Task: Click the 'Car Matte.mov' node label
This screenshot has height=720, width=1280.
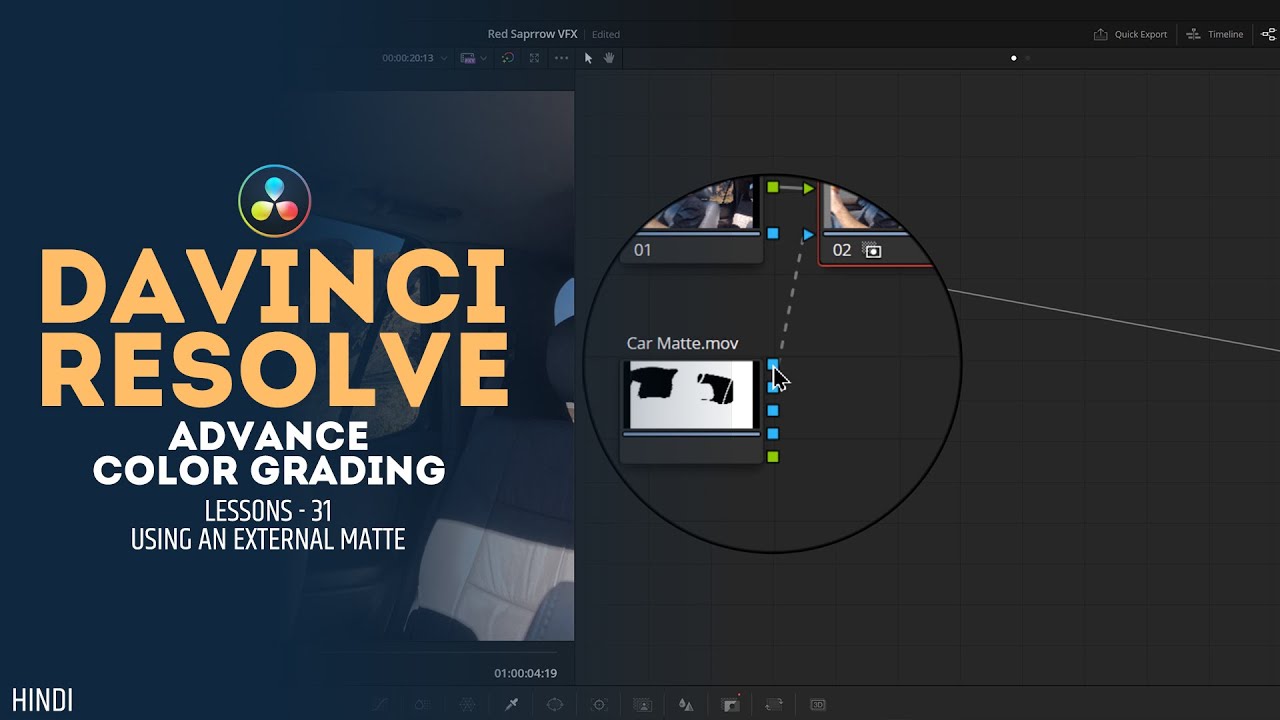Action: click(682, 343)
